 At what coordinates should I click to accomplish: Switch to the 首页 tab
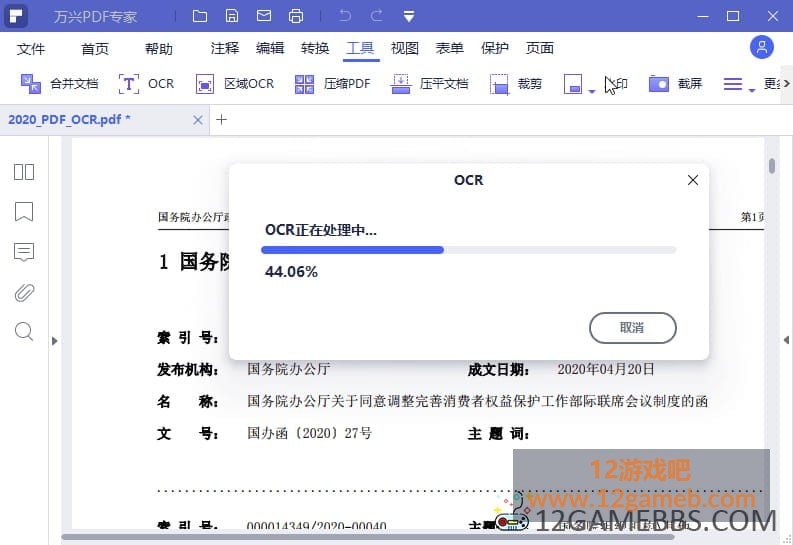coord(95,49)
